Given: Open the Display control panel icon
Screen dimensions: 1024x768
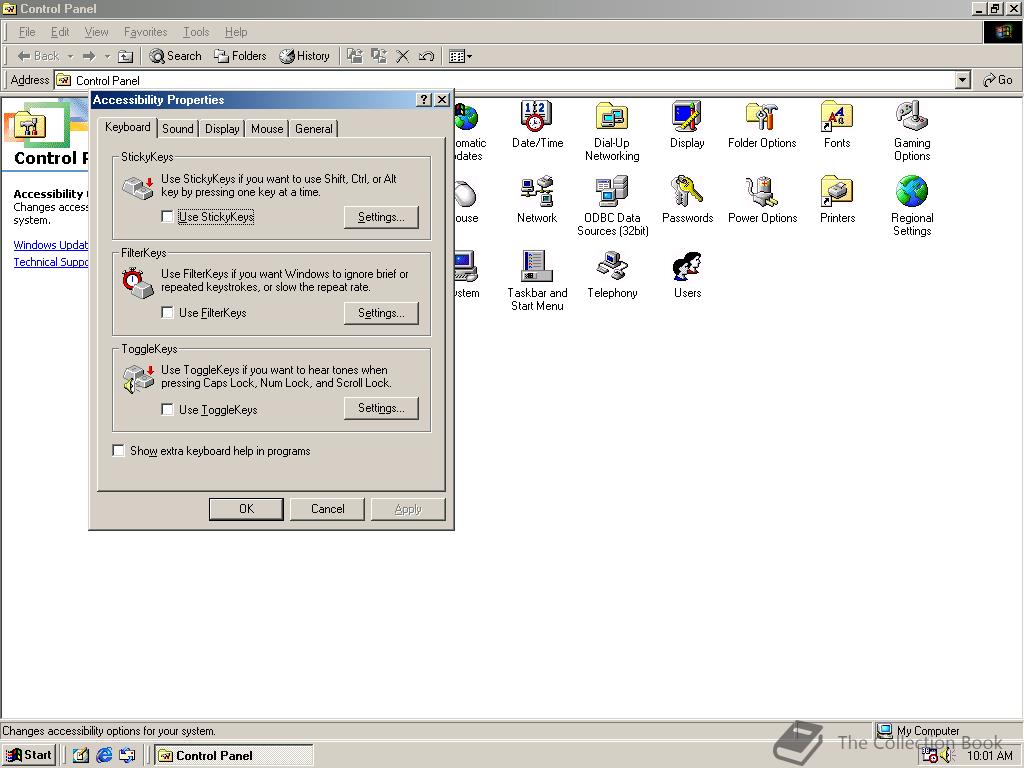Looking at the screenshot, I should [x=687, y=124].
